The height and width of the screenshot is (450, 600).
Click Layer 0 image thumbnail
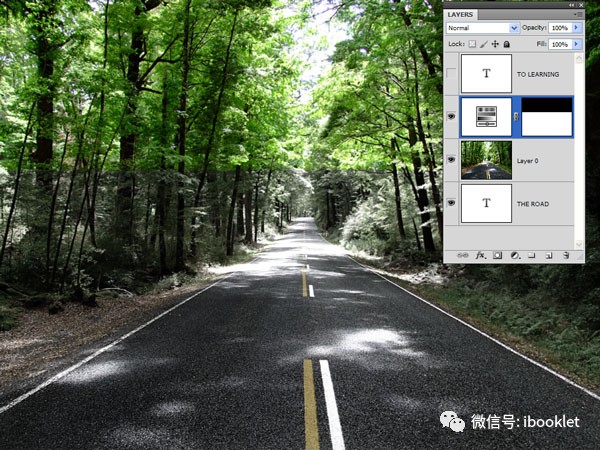[486, 160]
